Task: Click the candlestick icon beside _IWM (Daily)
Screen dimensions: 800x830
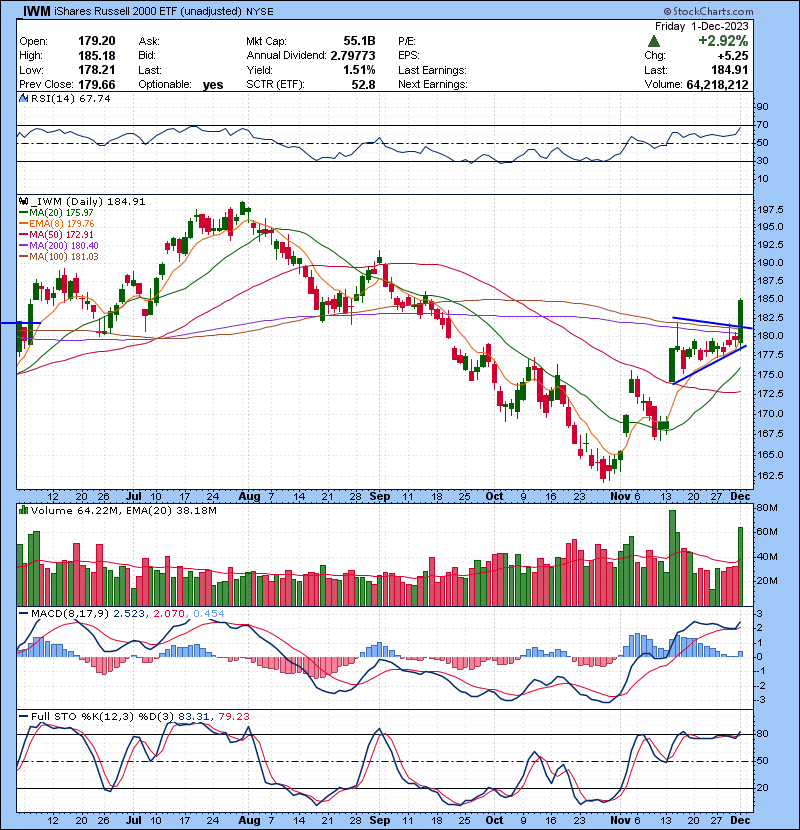Action: click(23, 201)
